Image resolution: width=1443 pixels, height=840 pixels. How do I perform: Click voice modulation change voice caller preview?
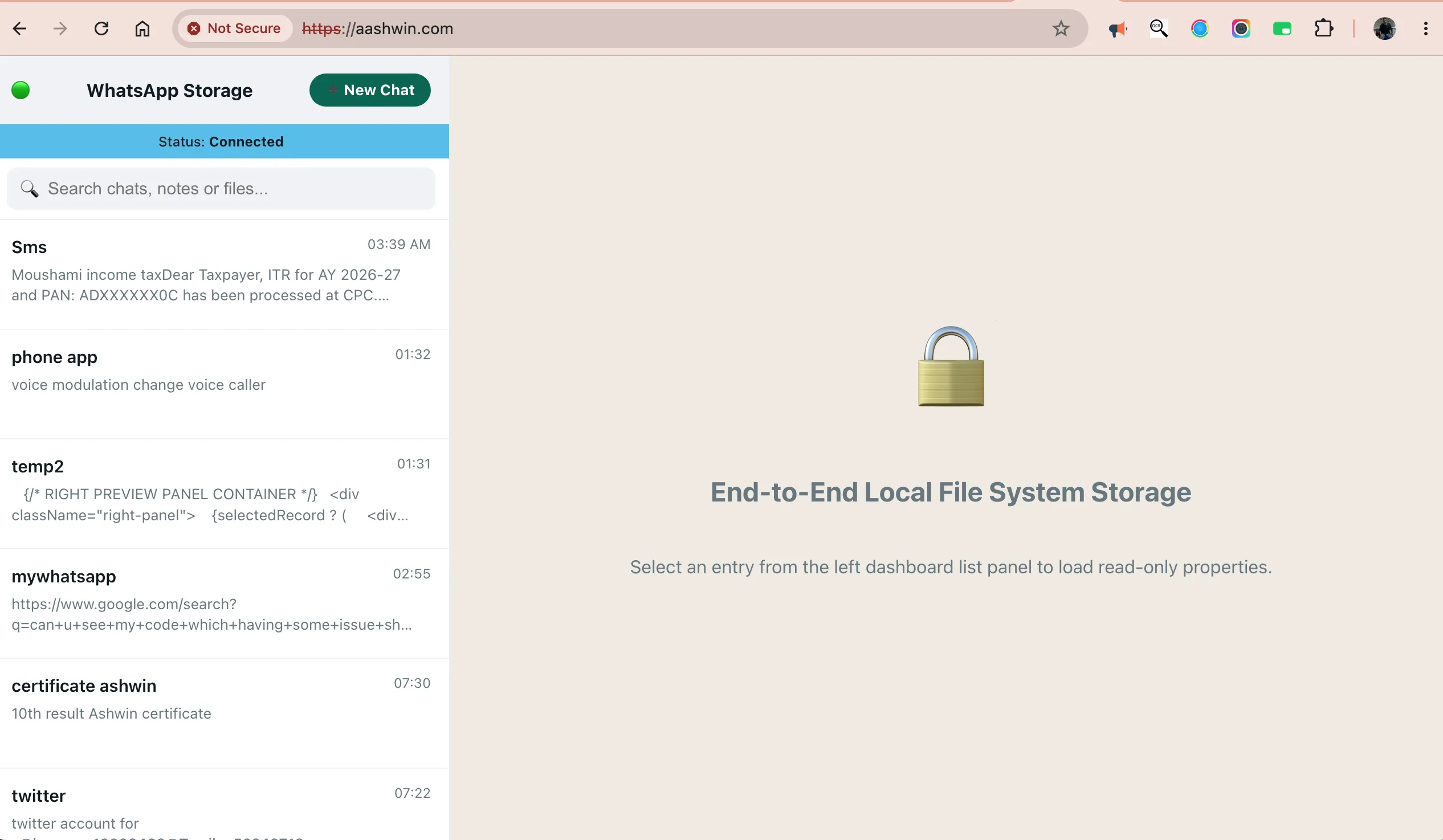tap(138, 385)
